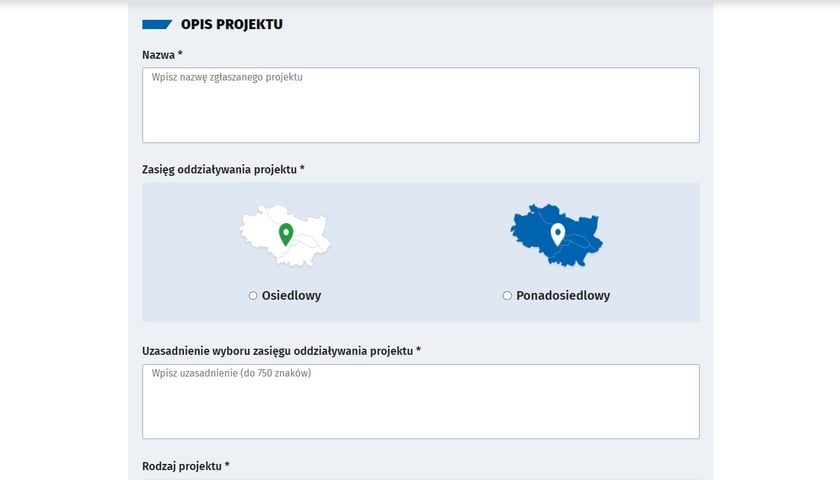Click the blue banner icon beside OPIS PROJEKTU

[x=157, y=24]
